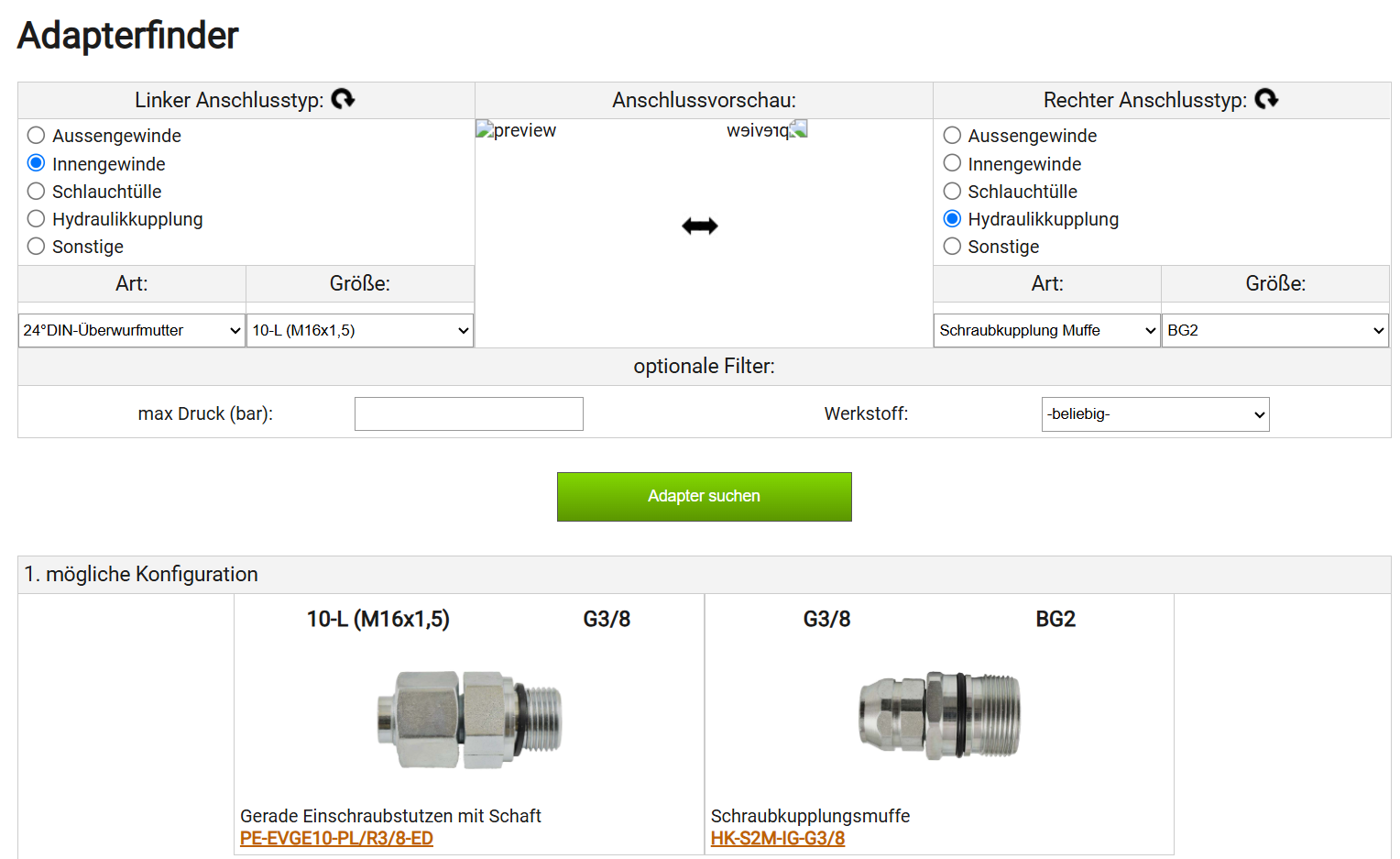Image resolution: width=1400 pixels, height=859 pixels.
Task: Click the Schraubkupplungsmuffe product image
Action: coord(939,715)
